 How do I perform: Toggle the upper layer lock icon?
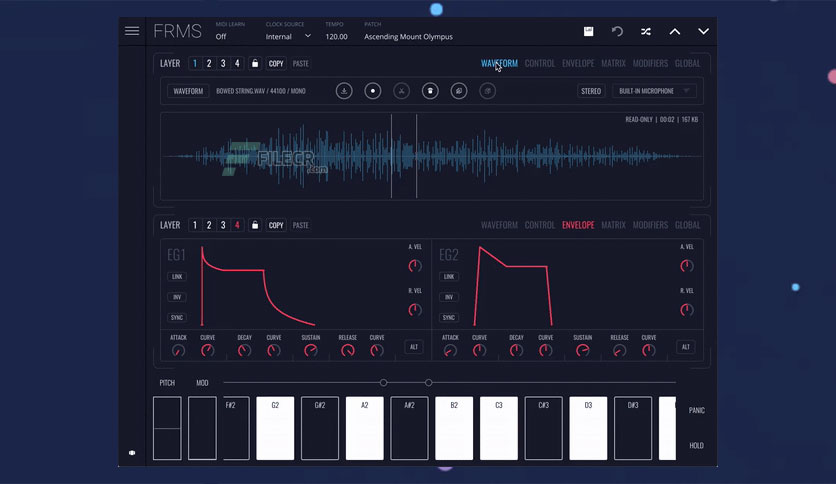(x=255, y=63)
